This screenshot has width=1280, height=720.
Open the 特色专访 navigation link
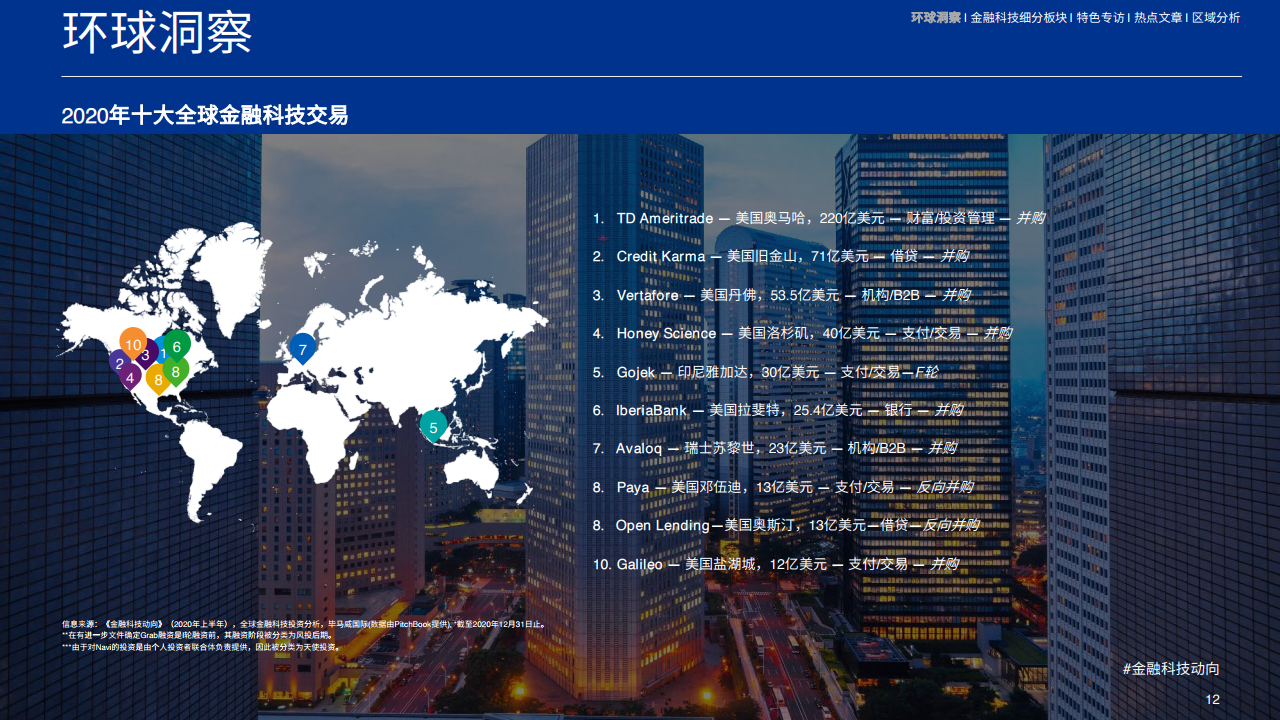pos(1101,17)
